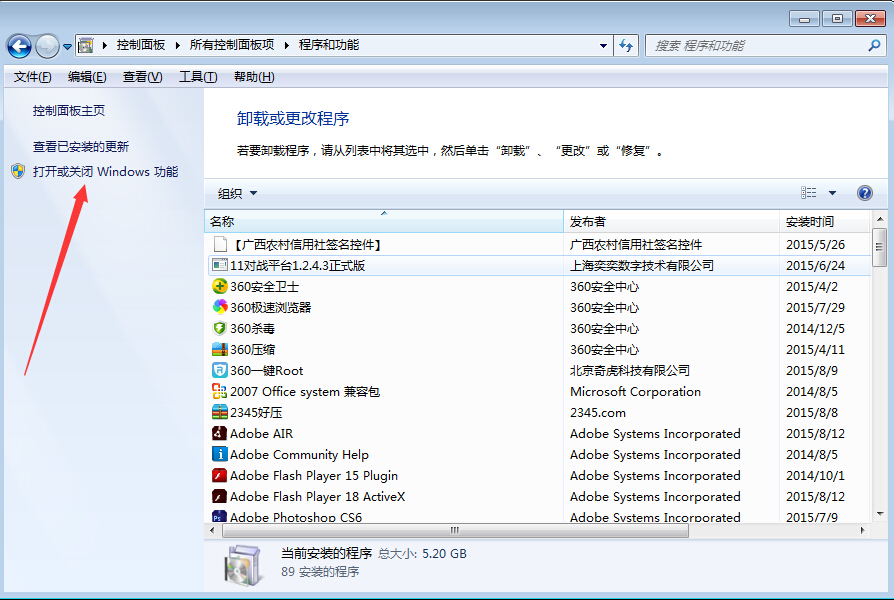
Task: Click the refresh button next to address bar
Action: (626, 46)
